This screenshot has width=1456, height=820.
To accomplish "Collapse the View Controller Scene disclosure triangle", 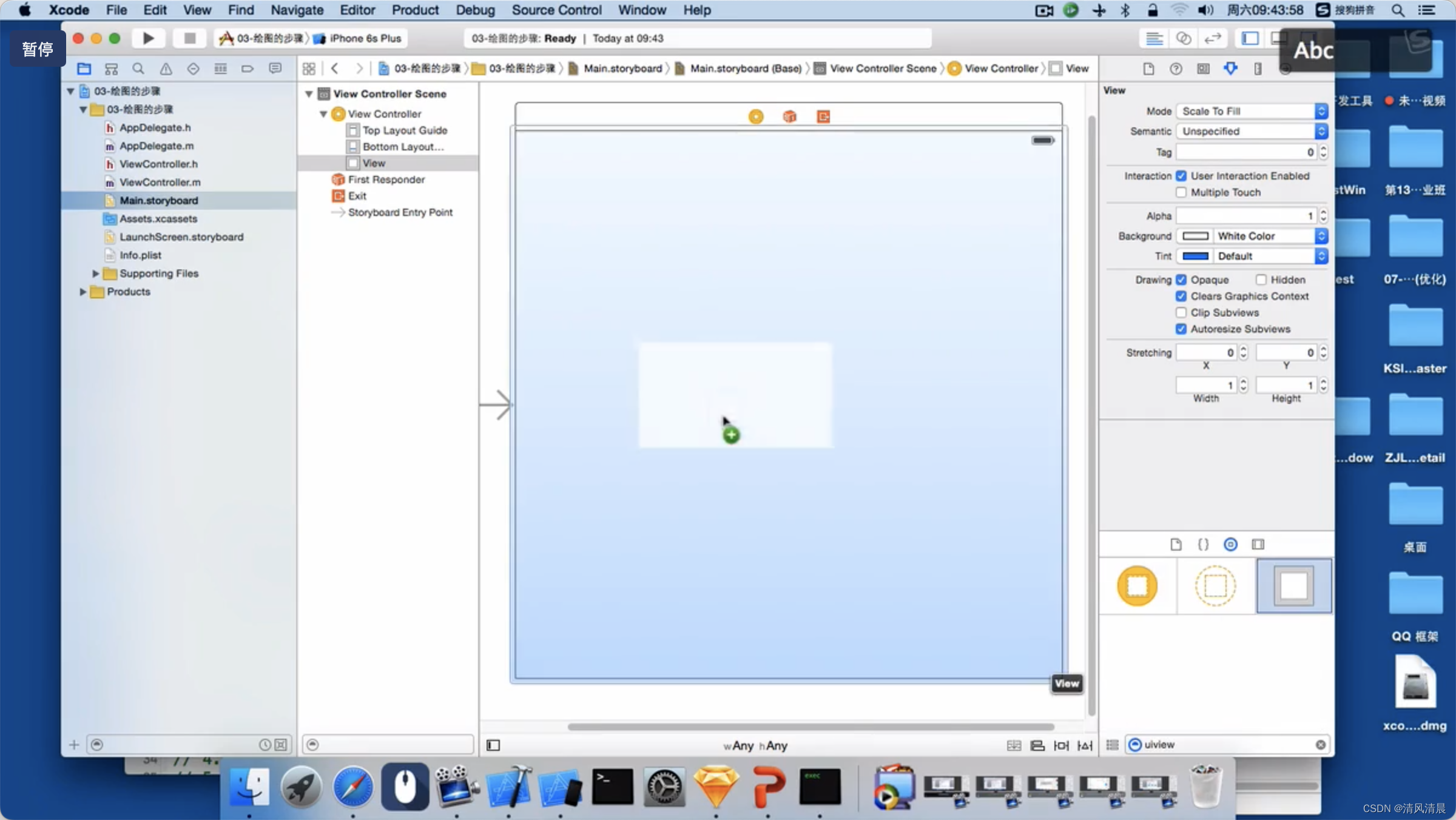I will pyautogui.click(x=309, y=94).
